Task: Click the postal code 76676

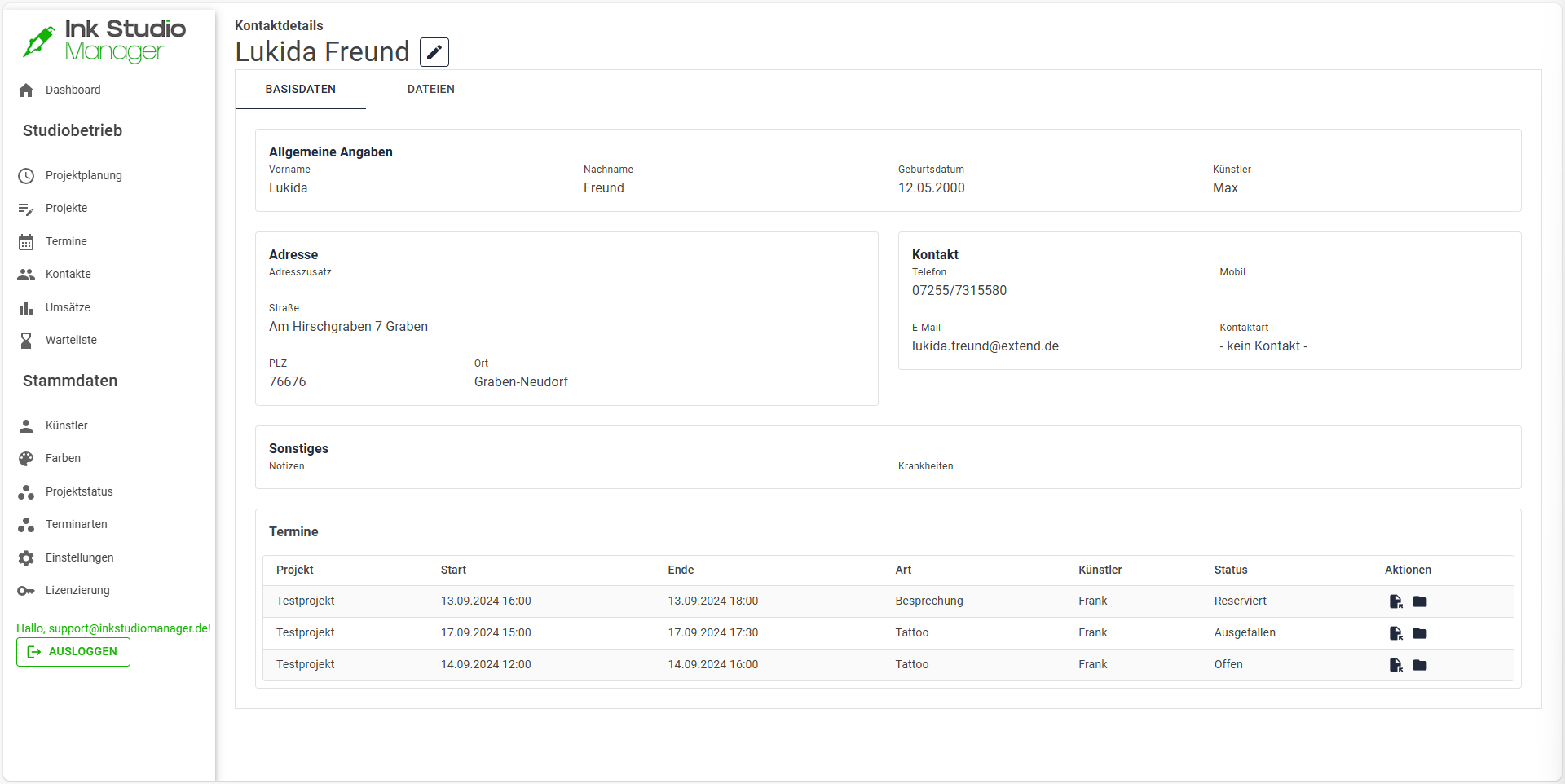Action: pyautogui.click(x=288, y=382)
